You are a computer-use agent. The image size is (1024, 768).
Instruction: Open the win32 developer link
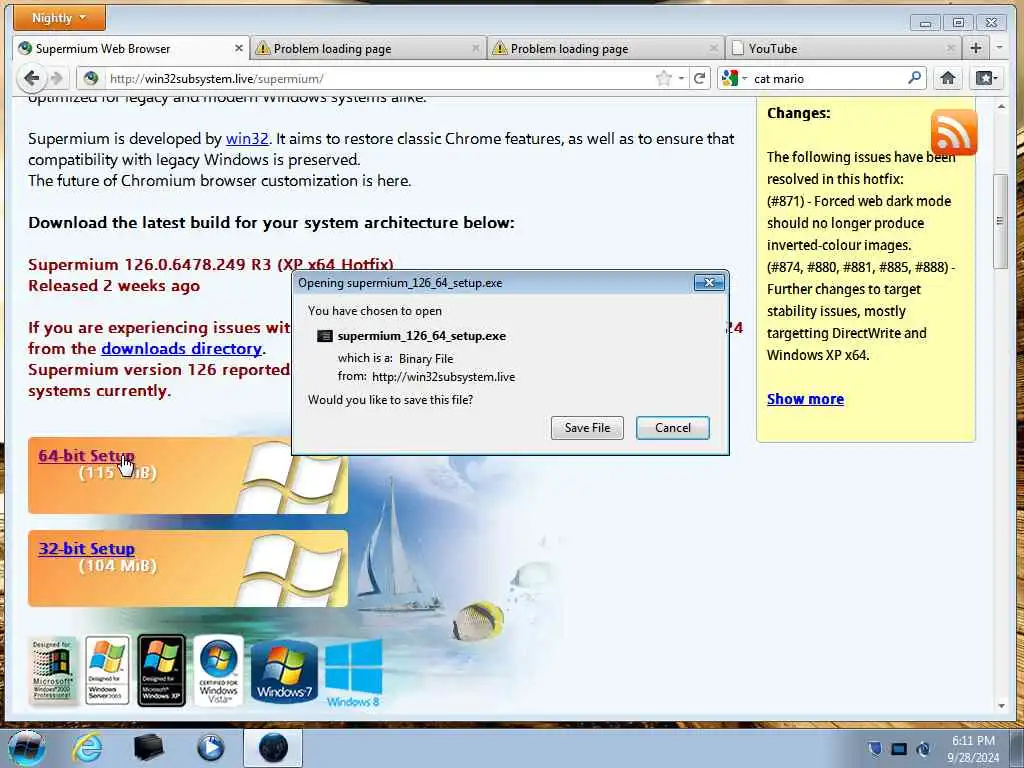coord(247,138)
